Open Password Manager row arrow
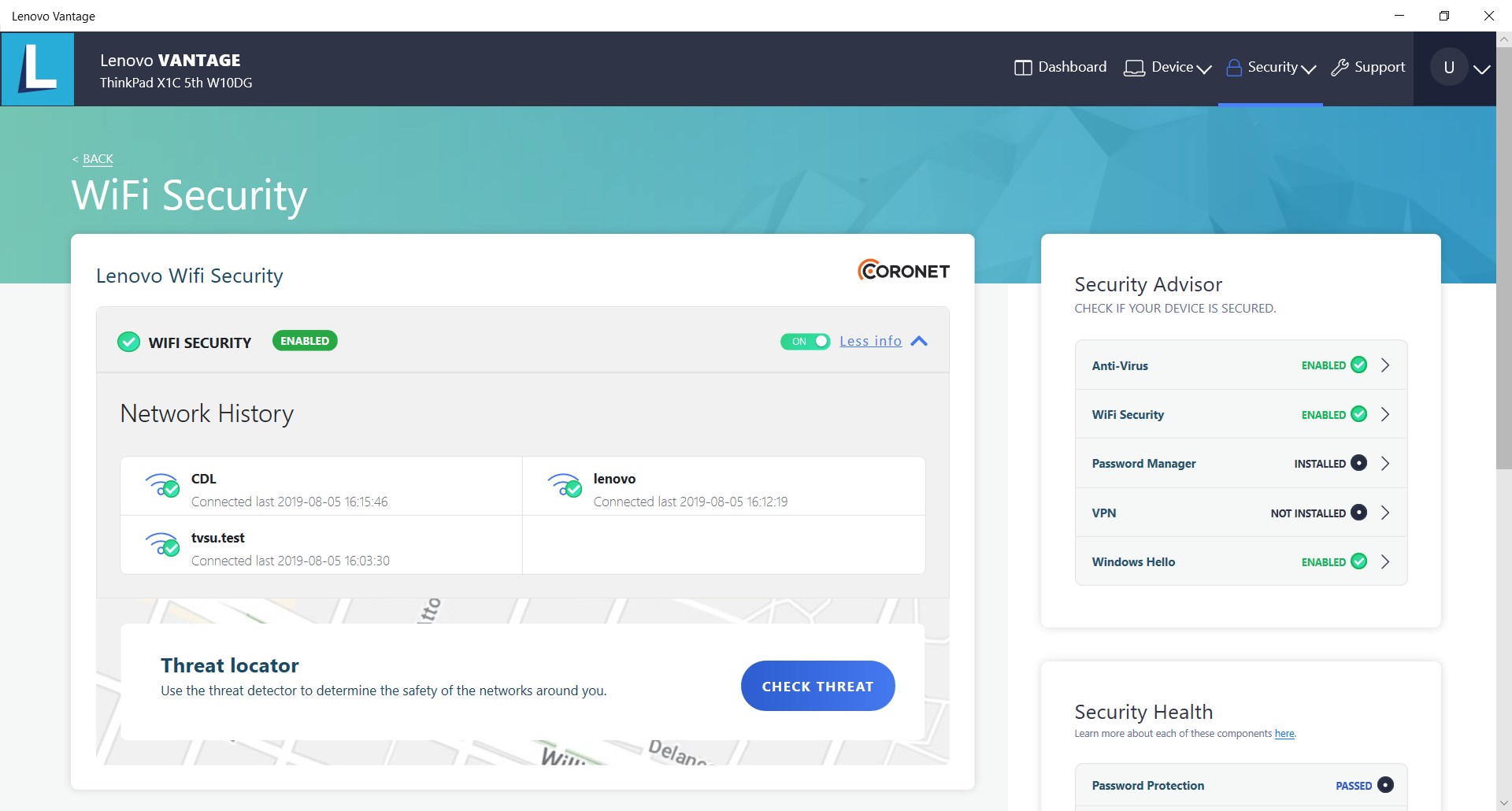This screenshot has width=1512, height=811. [x=1385, y=463]
